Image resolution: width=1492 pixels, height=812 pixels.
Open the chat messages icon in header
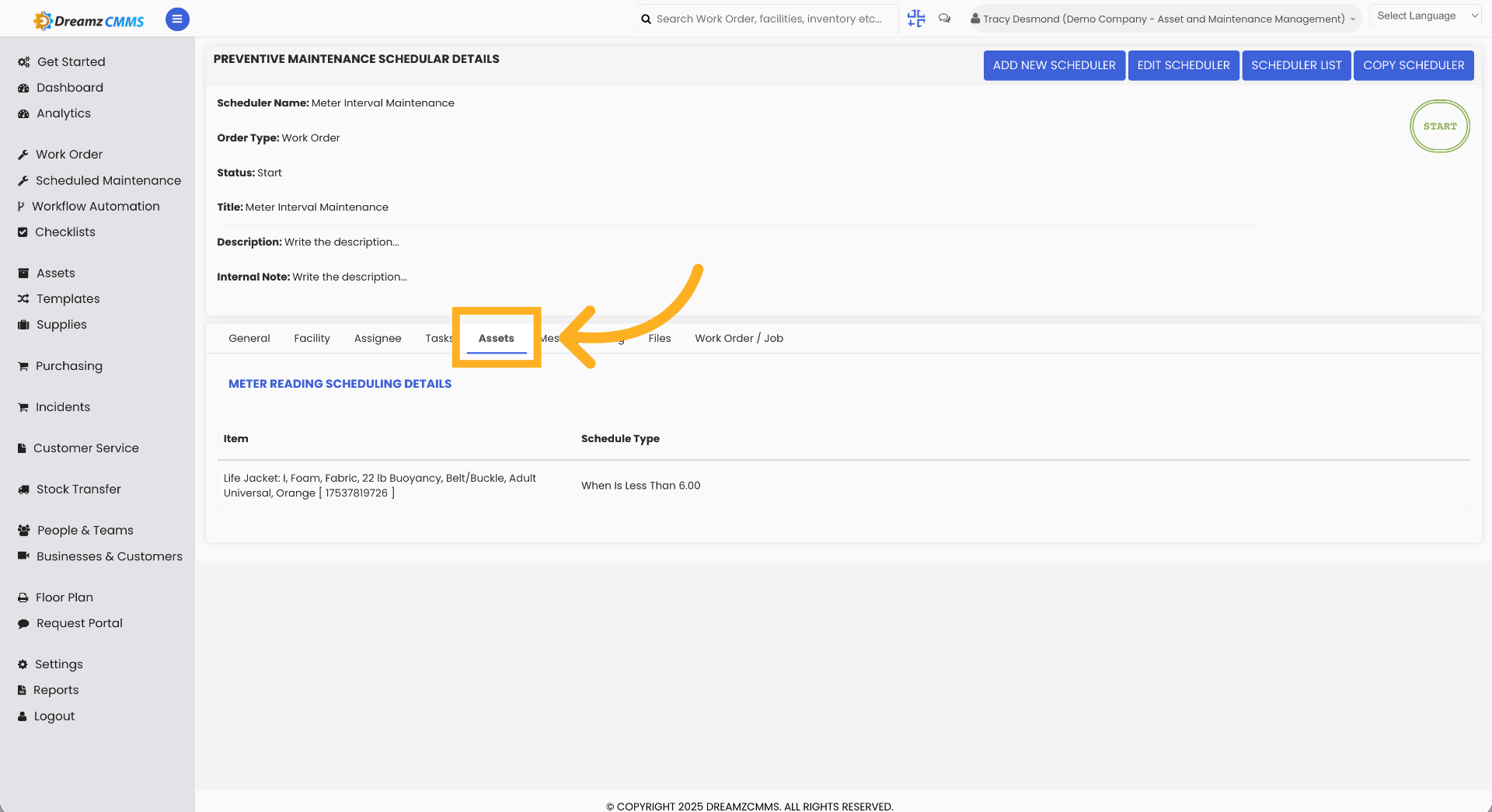pyautogui.click(x=944, y=19)
